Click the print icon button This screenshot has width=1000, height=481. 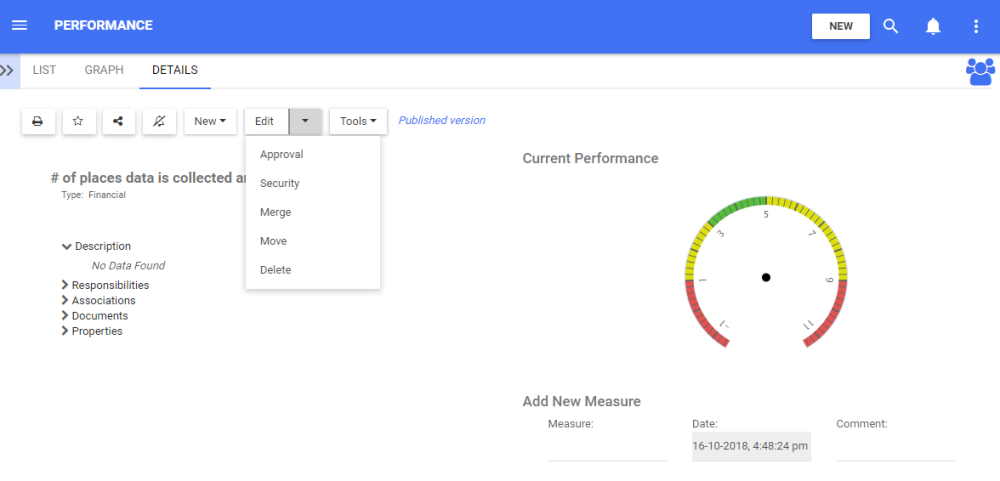[38, 121]
